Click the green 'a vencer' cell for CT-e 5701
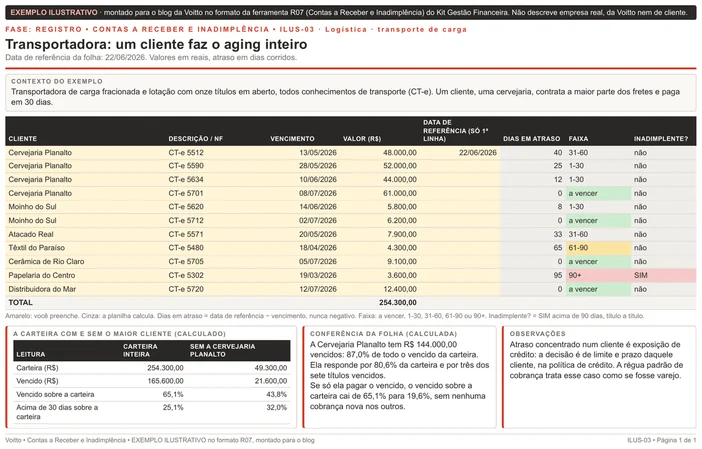The image size is (702, 449). coord(599,193)
